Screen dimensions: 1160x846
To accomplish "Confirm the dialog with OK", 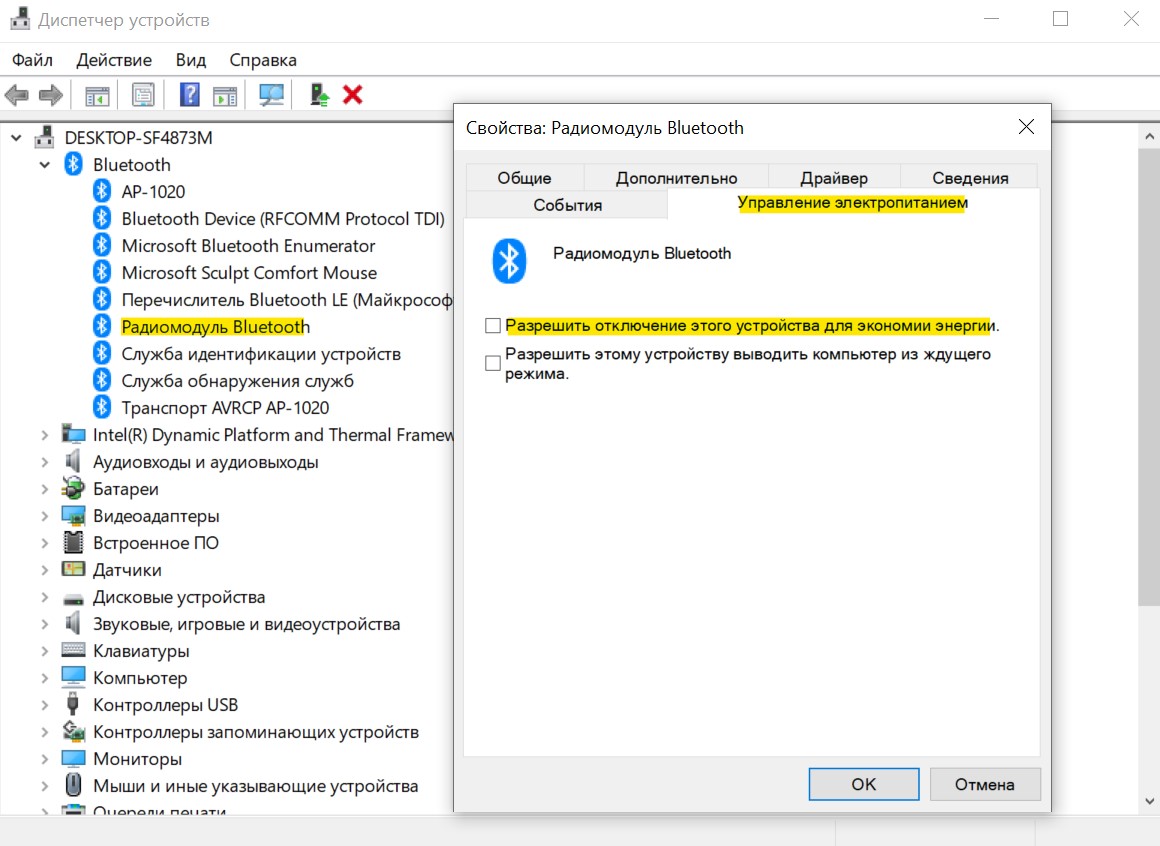I will pos(863,784).
